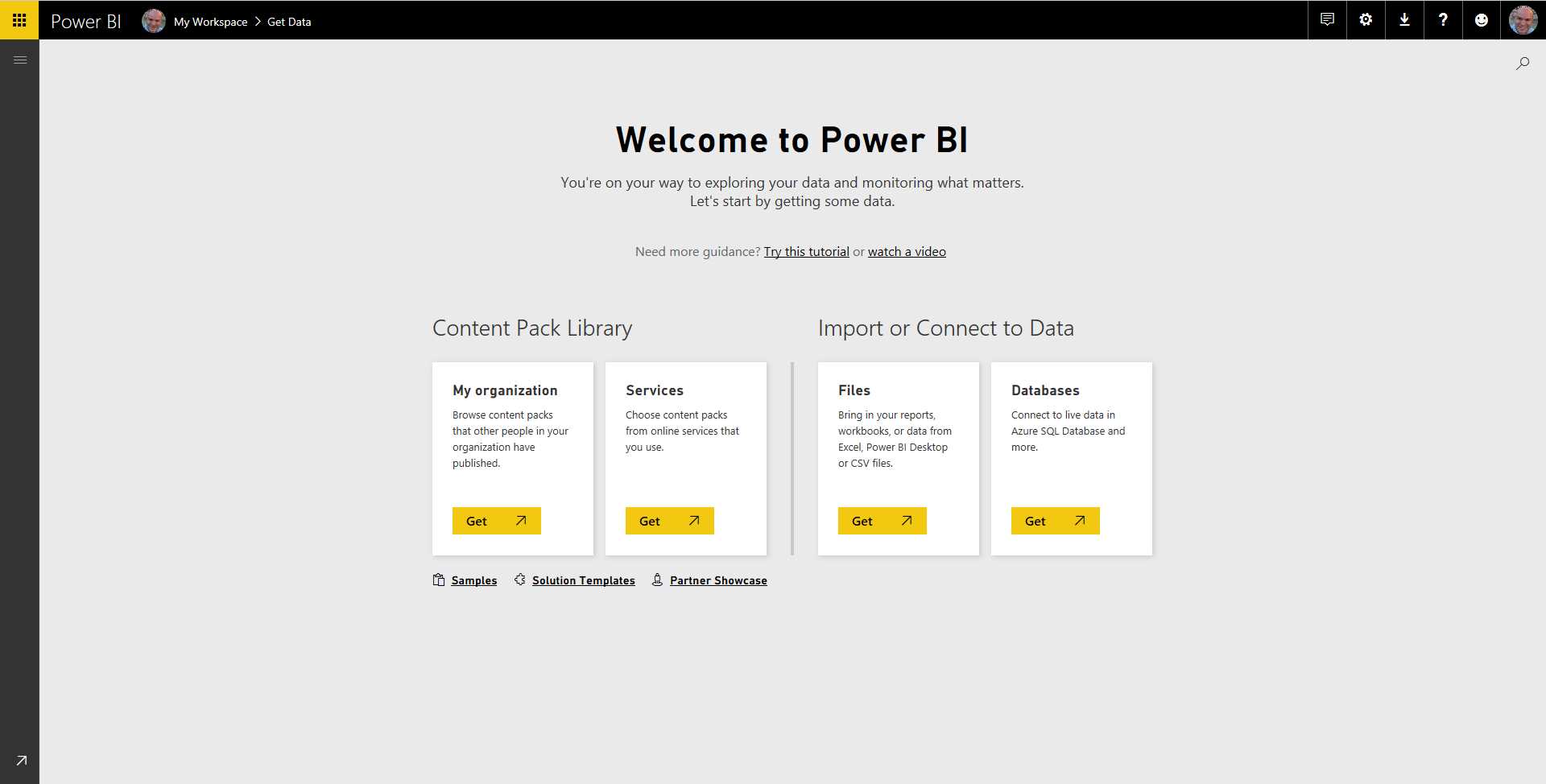Open Help using the question mark icon
This screenshot has height=784, width=1546.
[1443, 19]
